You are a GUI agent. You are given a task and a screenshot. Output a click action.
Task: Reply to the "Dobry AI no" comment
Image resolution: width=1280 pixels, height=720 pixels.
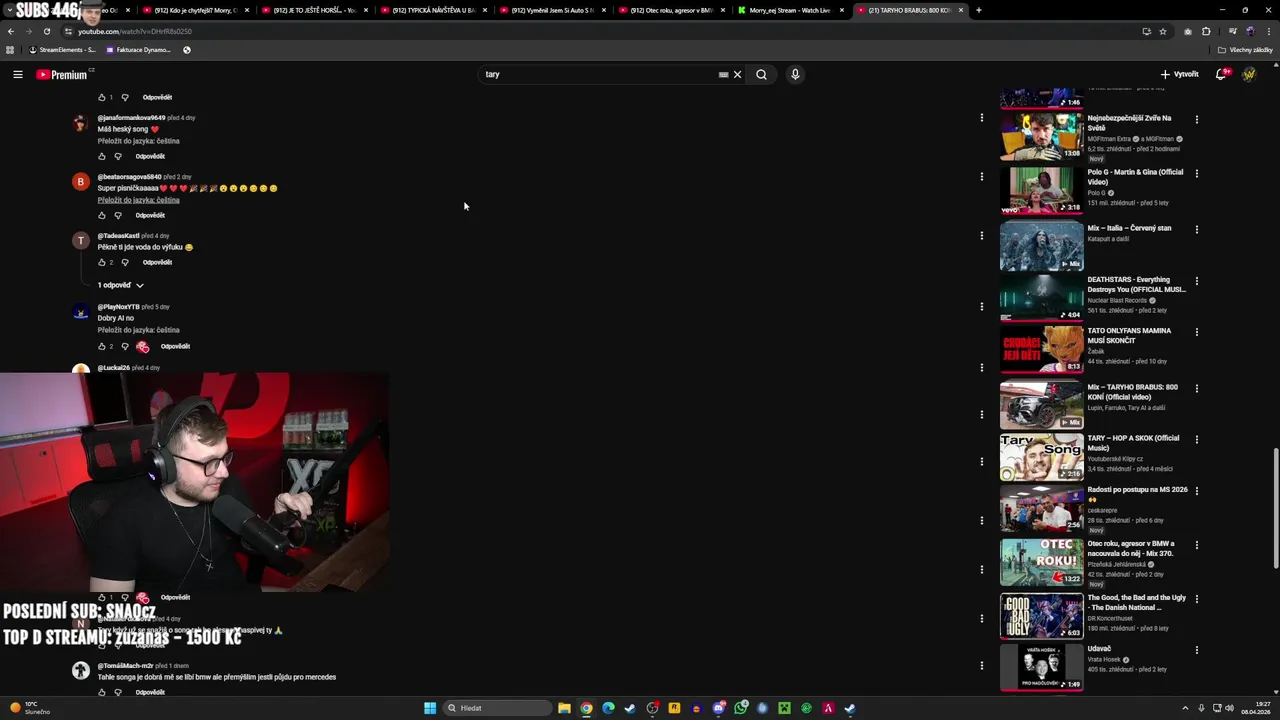pos(175,346)
